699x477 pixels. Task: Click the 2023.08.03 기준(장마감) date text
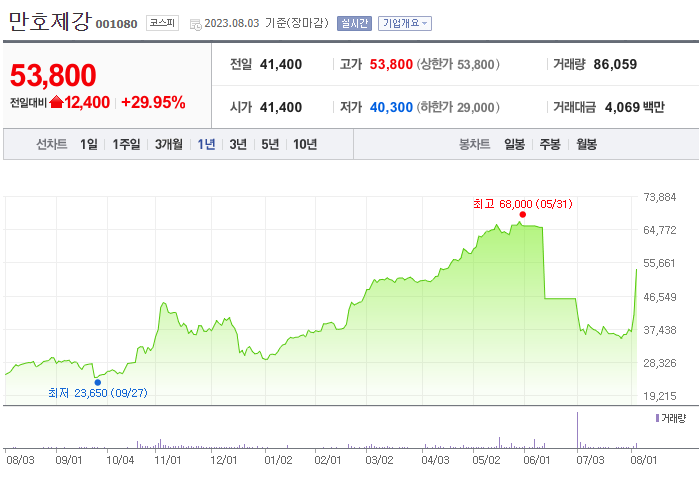pyautogui.click(x=266, y=23)
